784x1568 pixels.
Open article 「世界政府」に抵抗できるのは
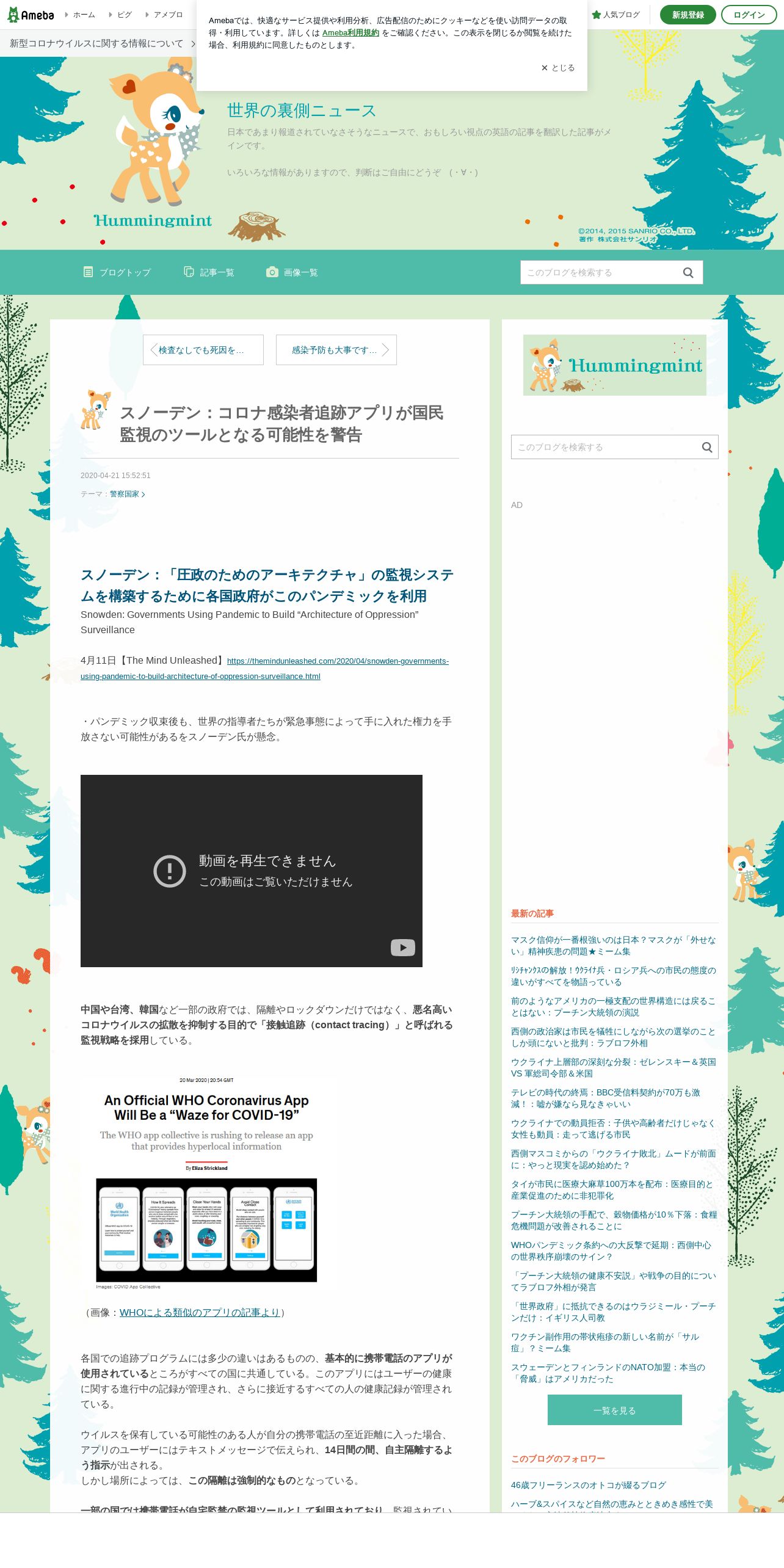coord(614,1312)
